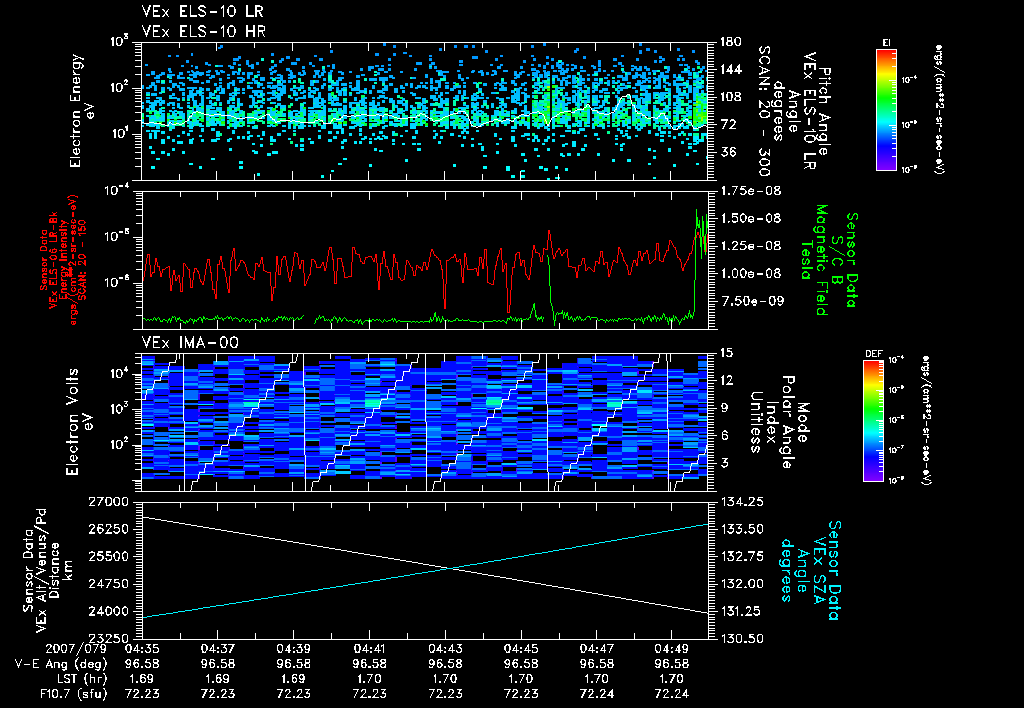Click the 'Electron Volts eV' axis label
Viewport: 1024px width, 708px height.
(x=78, y=422)
